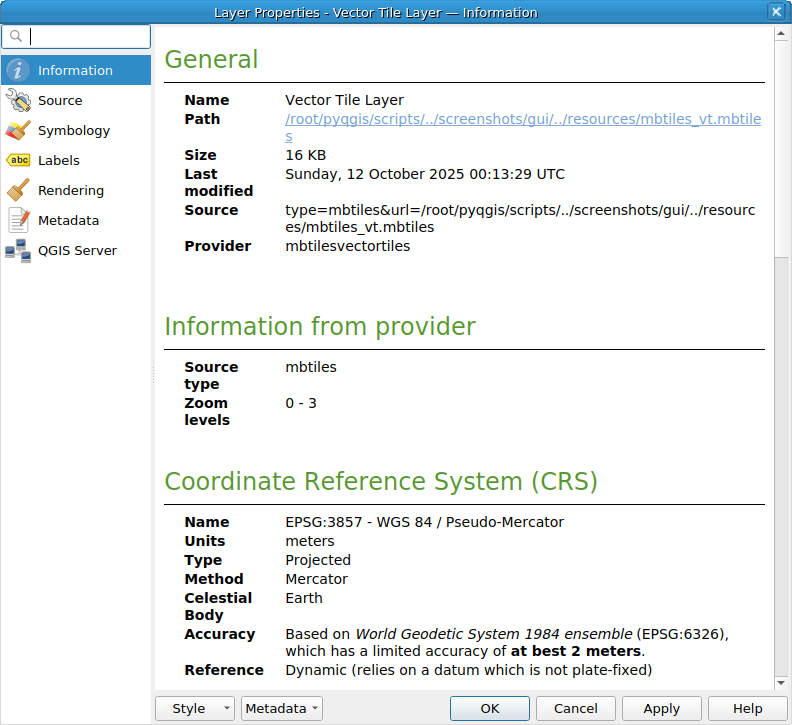The height and width of the screenshot is (725, 792).
Task: Select the Symbology paintbrush icon
Action: point(18,130)
